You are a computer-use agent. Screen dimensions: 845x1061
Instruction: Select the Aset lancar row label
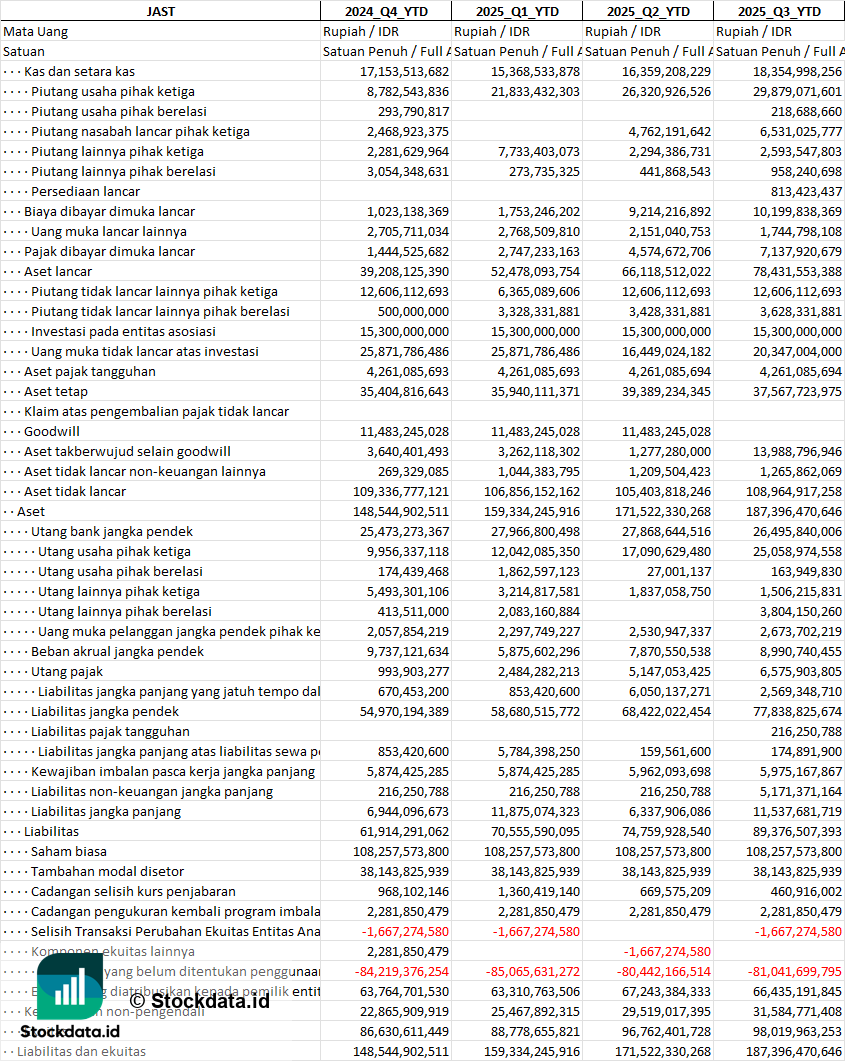coord(58,271)
